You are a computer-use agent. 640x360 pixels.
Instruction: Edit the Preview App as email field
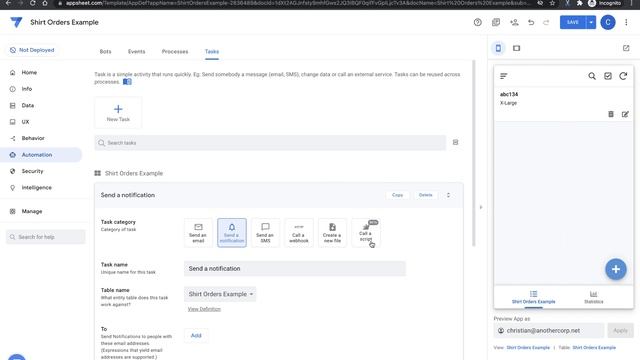coord(549,331)
